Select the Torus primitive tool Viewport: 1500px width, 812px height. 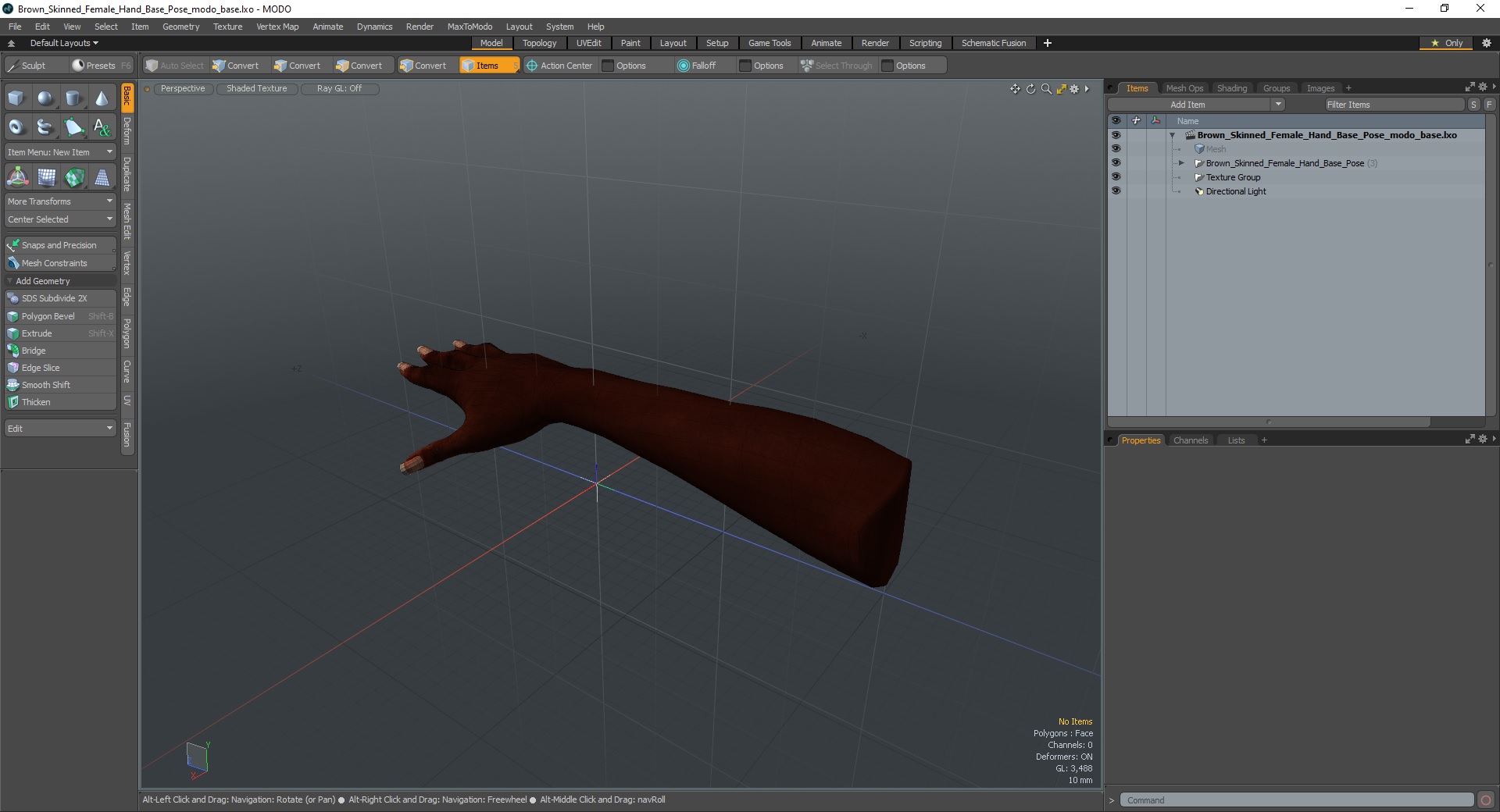click(x=16, y=126)
